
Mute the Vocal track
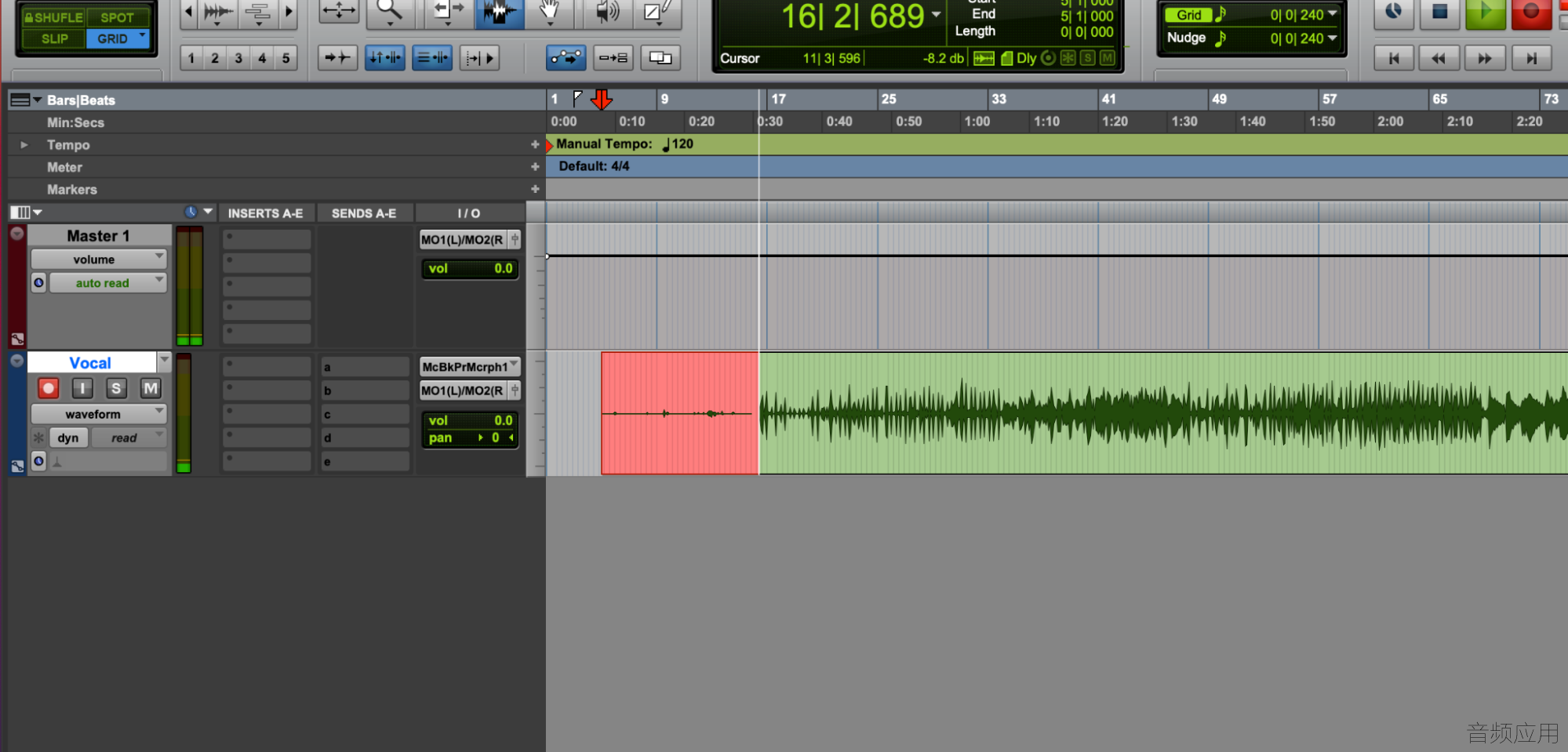tap(151, 388)
